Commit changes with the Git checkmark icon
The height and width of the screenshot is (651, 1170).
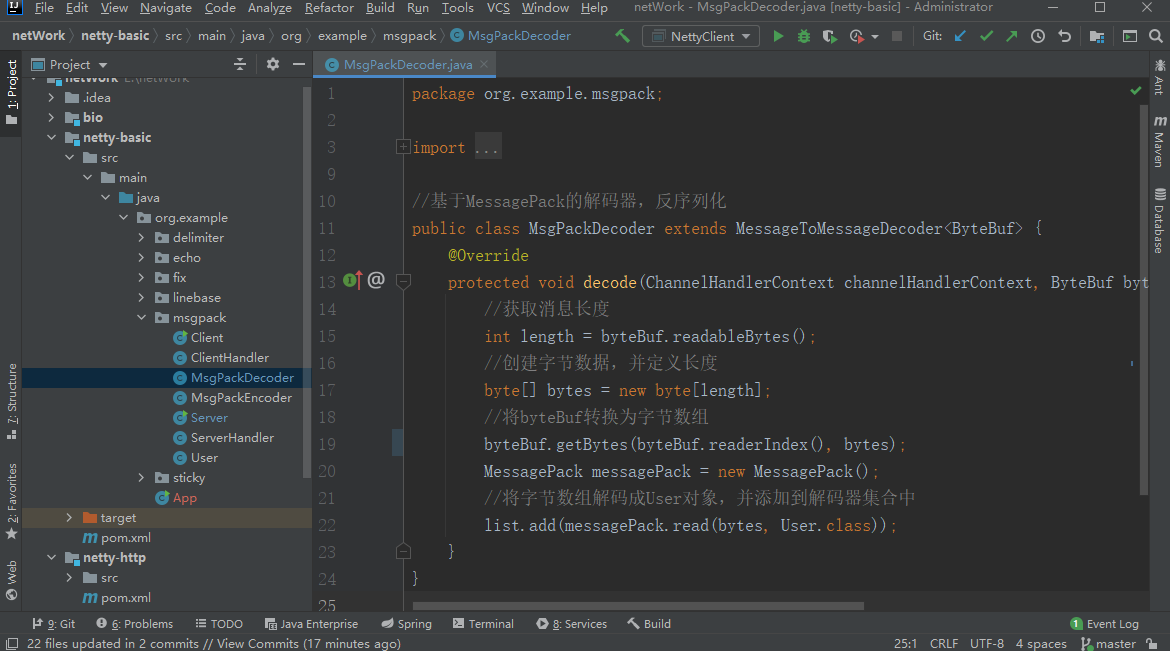click(986, 36)
